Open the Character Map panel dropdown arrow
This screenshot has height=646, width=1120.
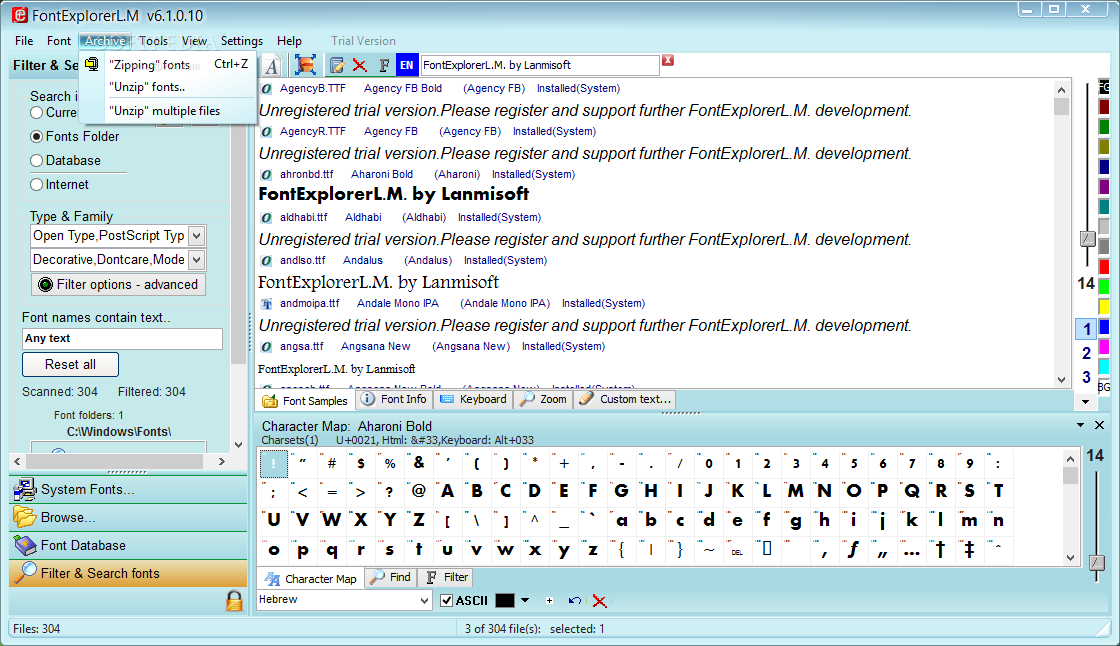(1081, 425)
